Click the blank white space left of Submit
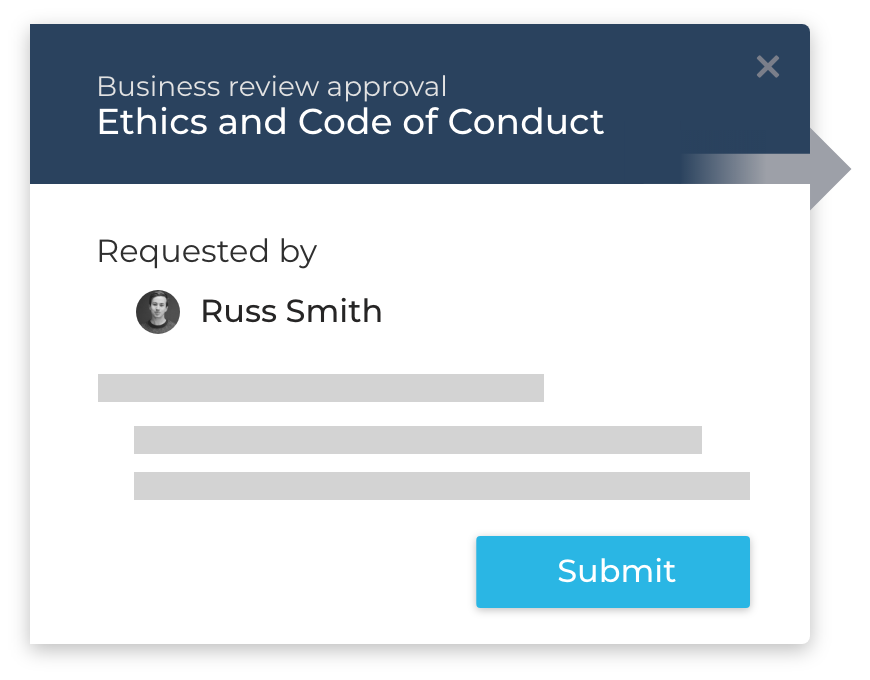Image resolution: width=870 pixels, height=680 pixels. tap(277, 571)
